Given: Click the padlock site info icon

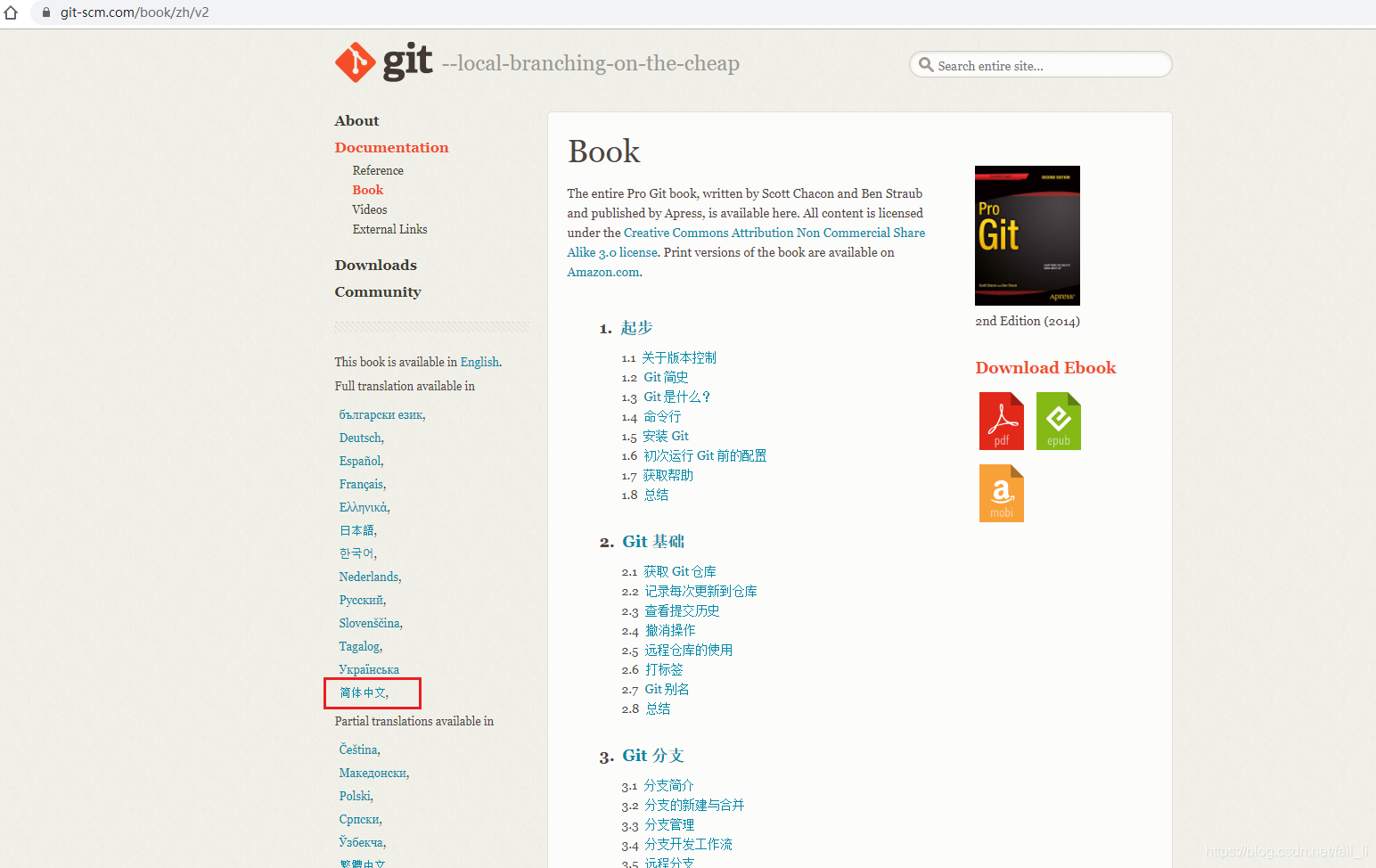Looking at the screenshot, I should (46, 12).
